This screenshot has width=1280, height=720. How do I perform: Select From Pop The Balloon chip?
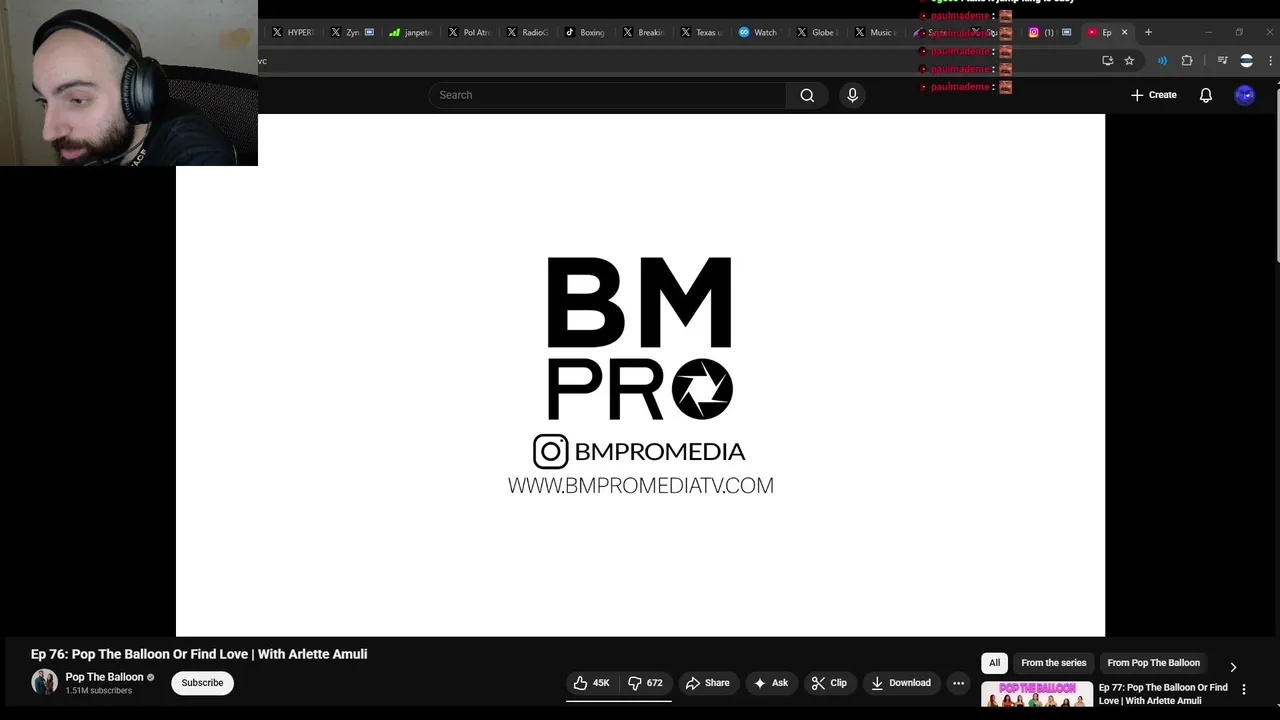[x=1153, y=663]
